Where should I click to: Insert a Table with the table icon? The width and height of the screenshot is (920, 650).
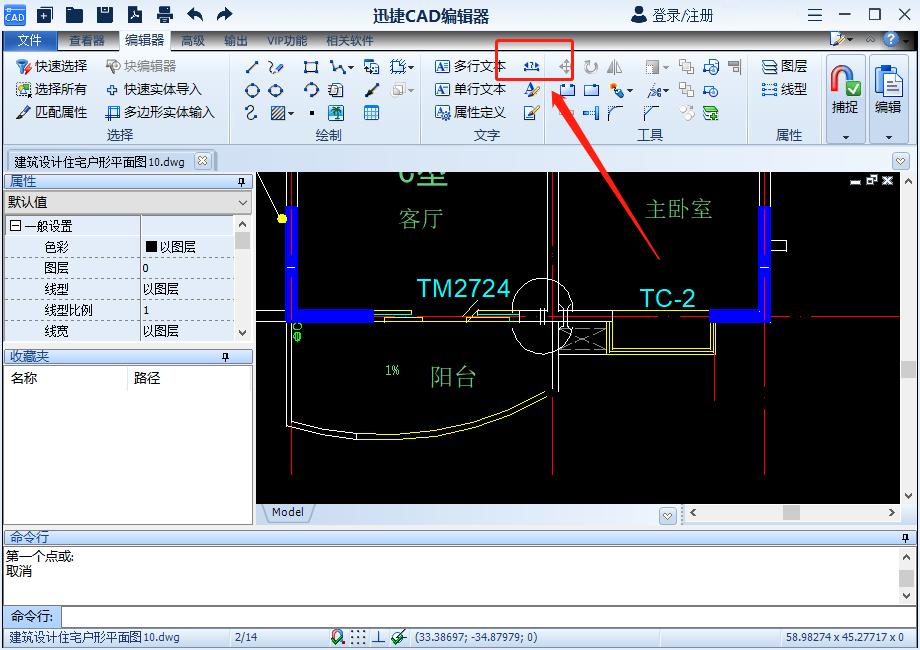pos(370,112)
